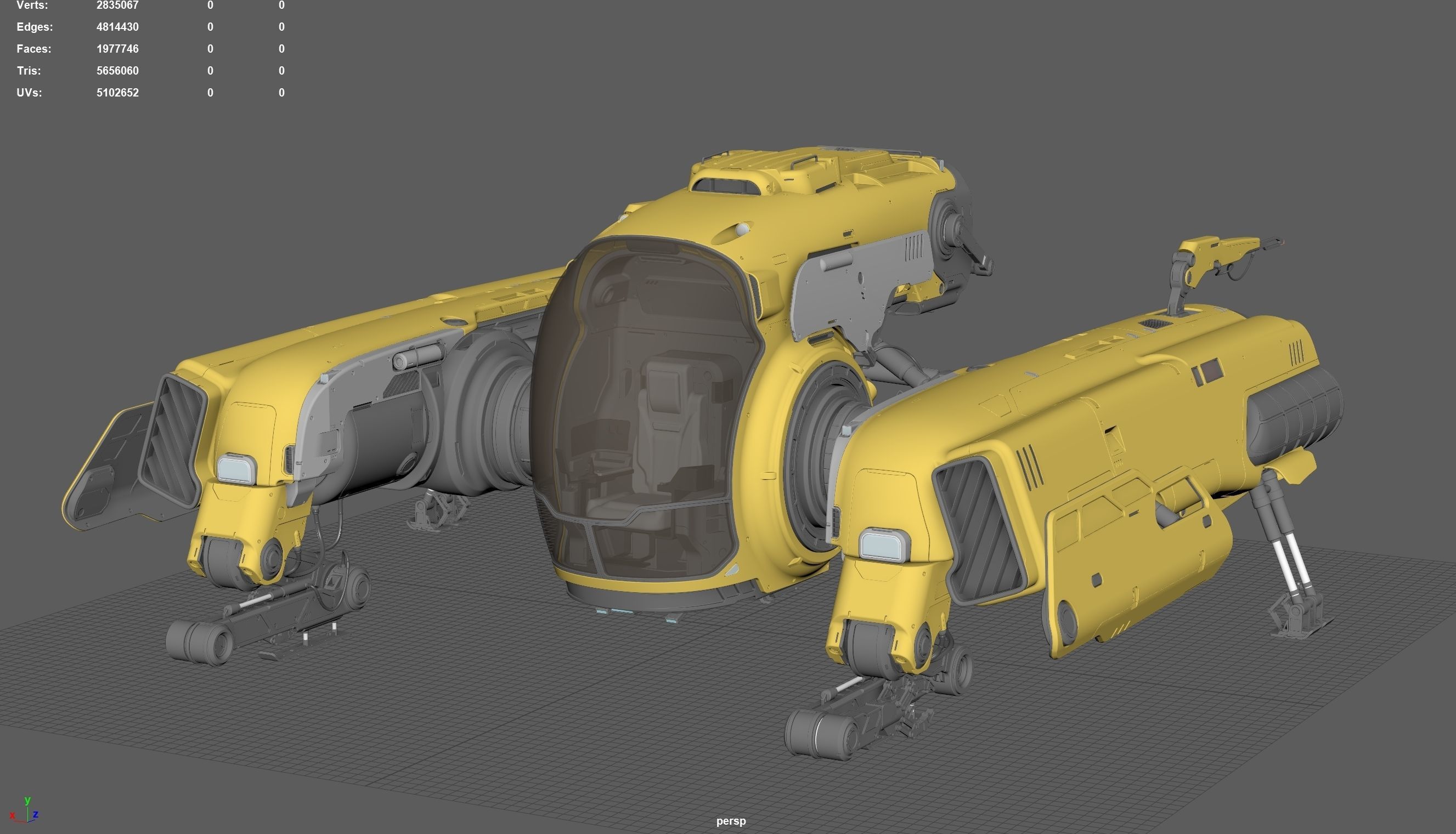Viewport: 1456px width, 834px height.
Task: Click the XYZ axis orientation gizmo
Action: pyautogui.click(x=24, y=810)
